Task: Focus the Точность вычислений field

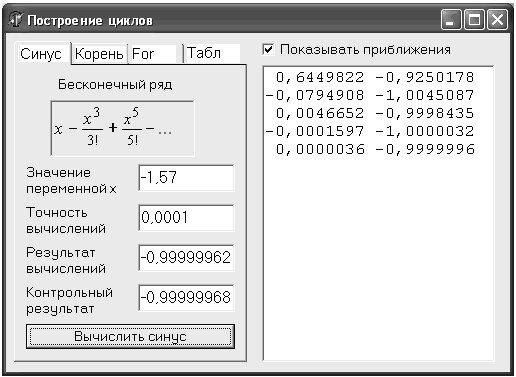Action: tap(186, 218)
